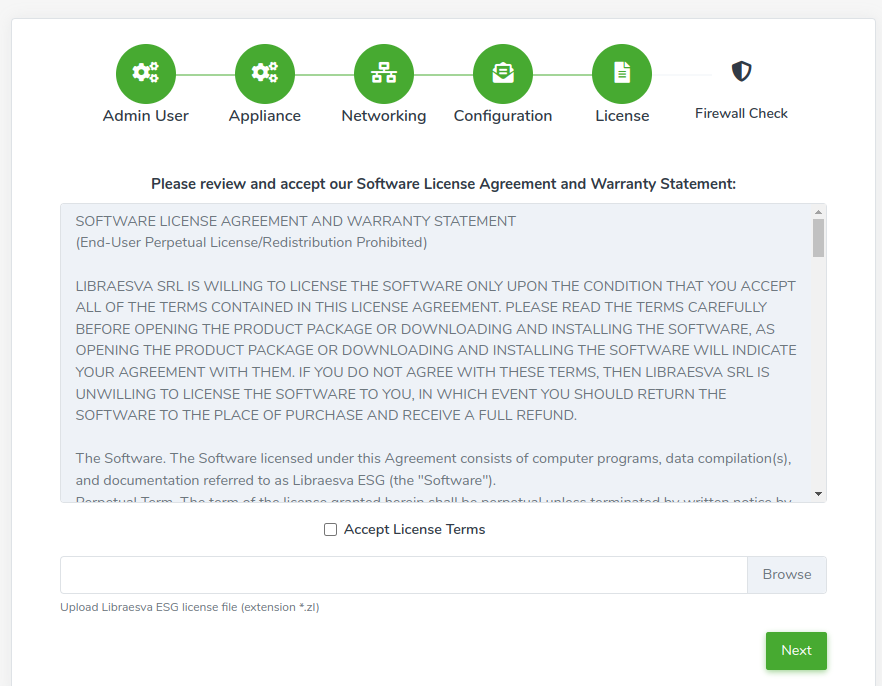This screenshot has width=882, height=686.
Task: Click the 'Please review and accept' heading
Action: click(x=443, y=184)
